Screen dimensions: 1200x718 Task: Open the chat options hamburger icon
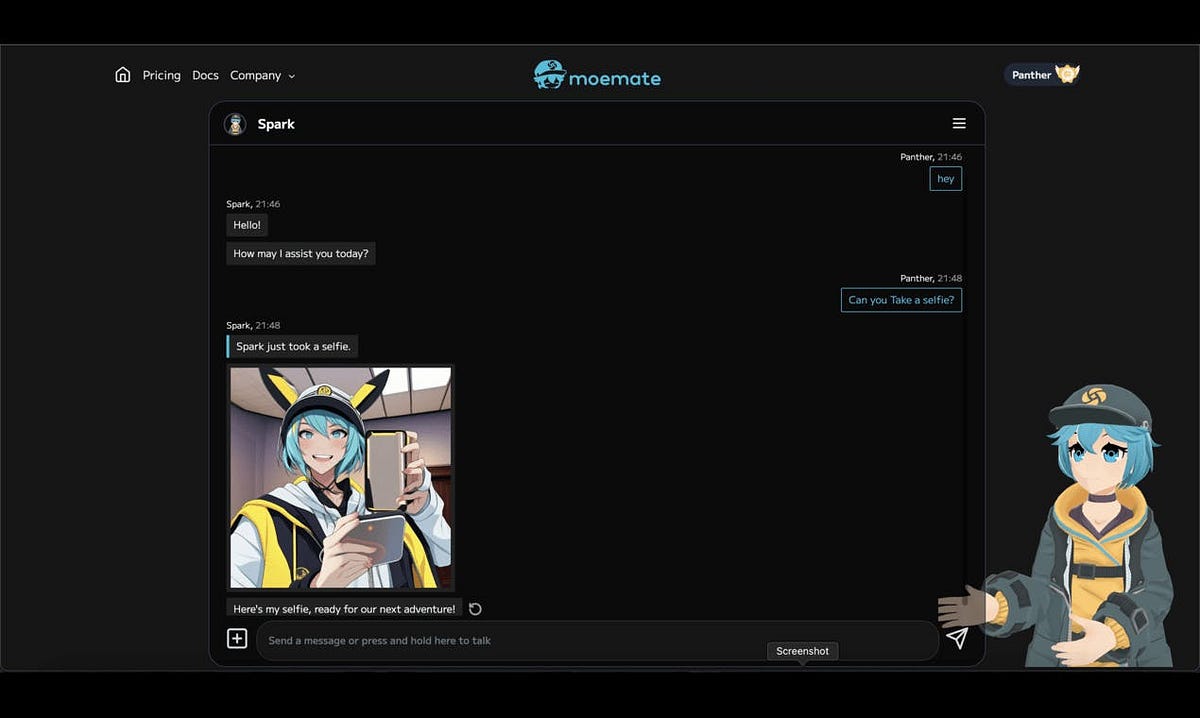(x=959, y=123)
